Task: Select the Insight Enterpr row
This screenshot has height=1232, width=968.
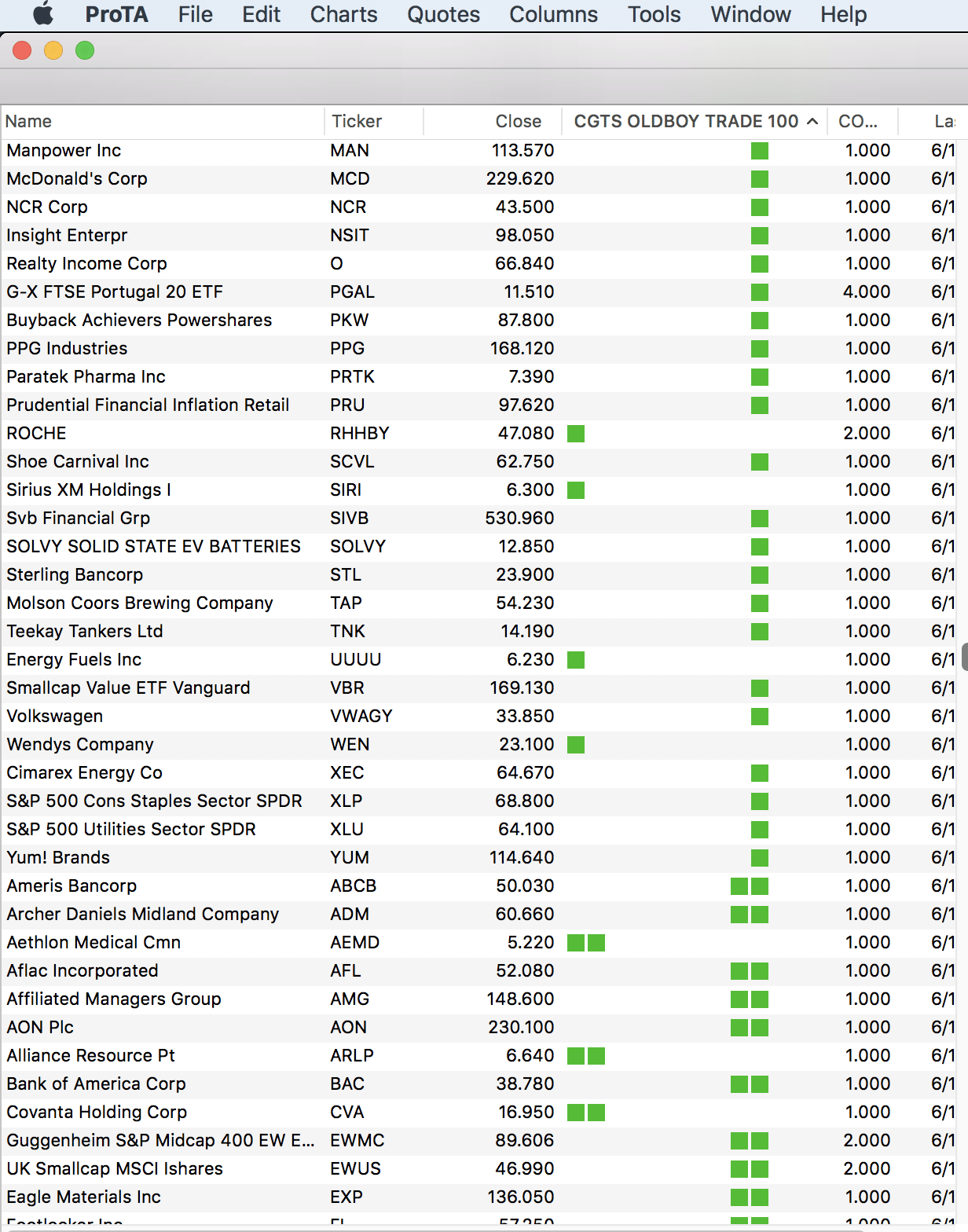Action: pyautogui.click(x=478, y=236)
